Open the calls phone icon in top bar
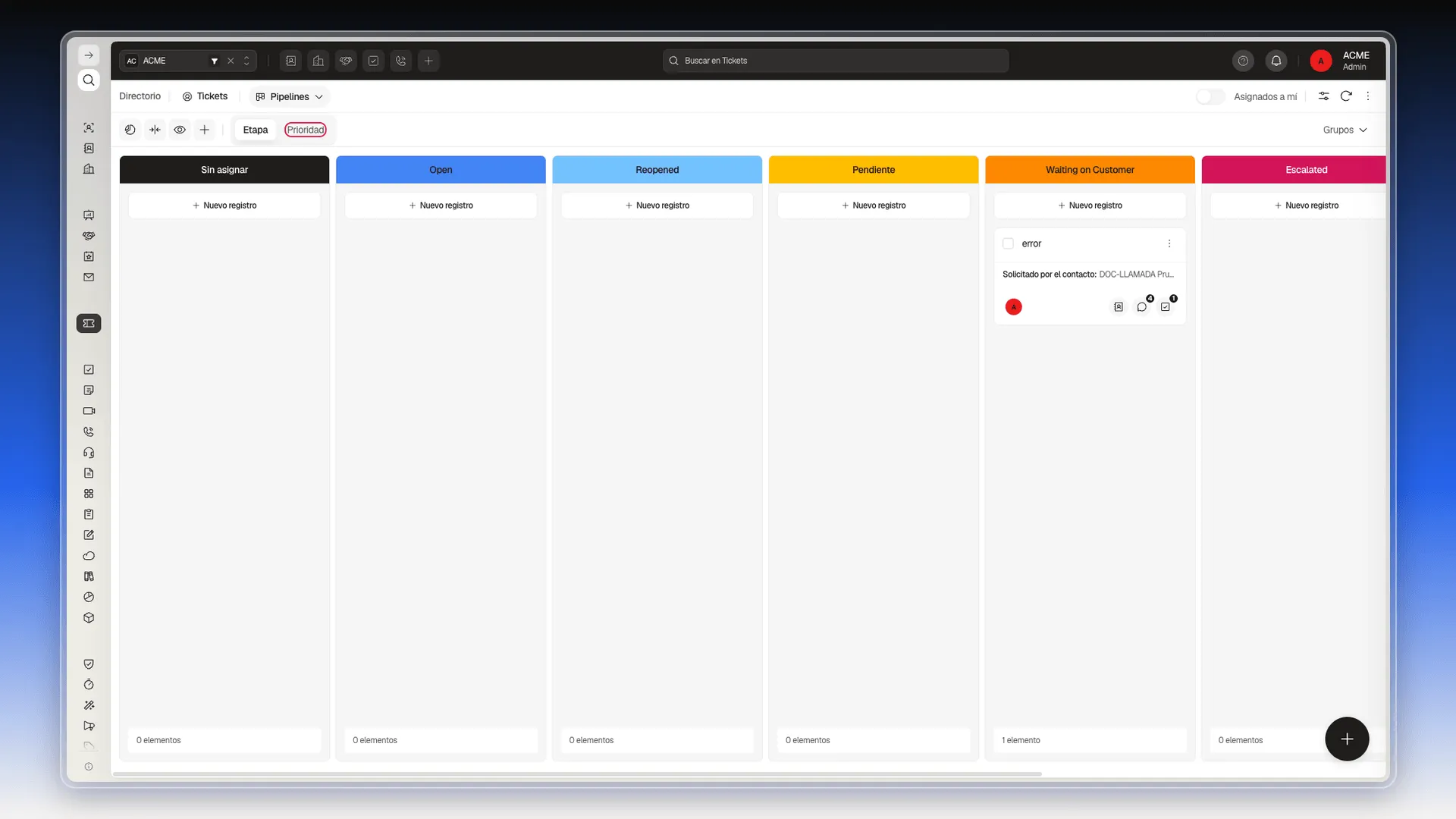 click(401, 61)
